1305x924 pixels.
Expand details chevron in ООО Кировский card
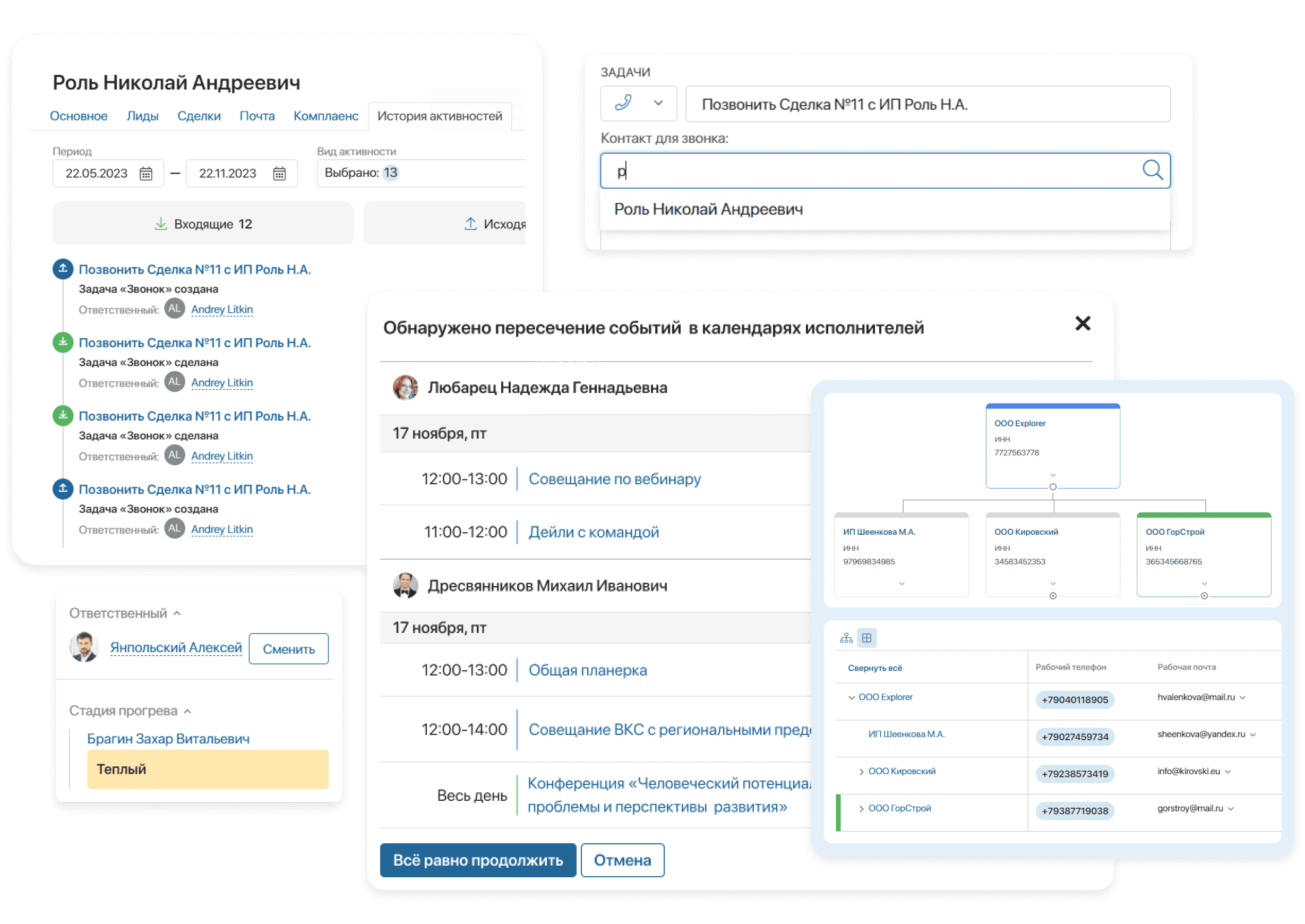(1052, 583)
